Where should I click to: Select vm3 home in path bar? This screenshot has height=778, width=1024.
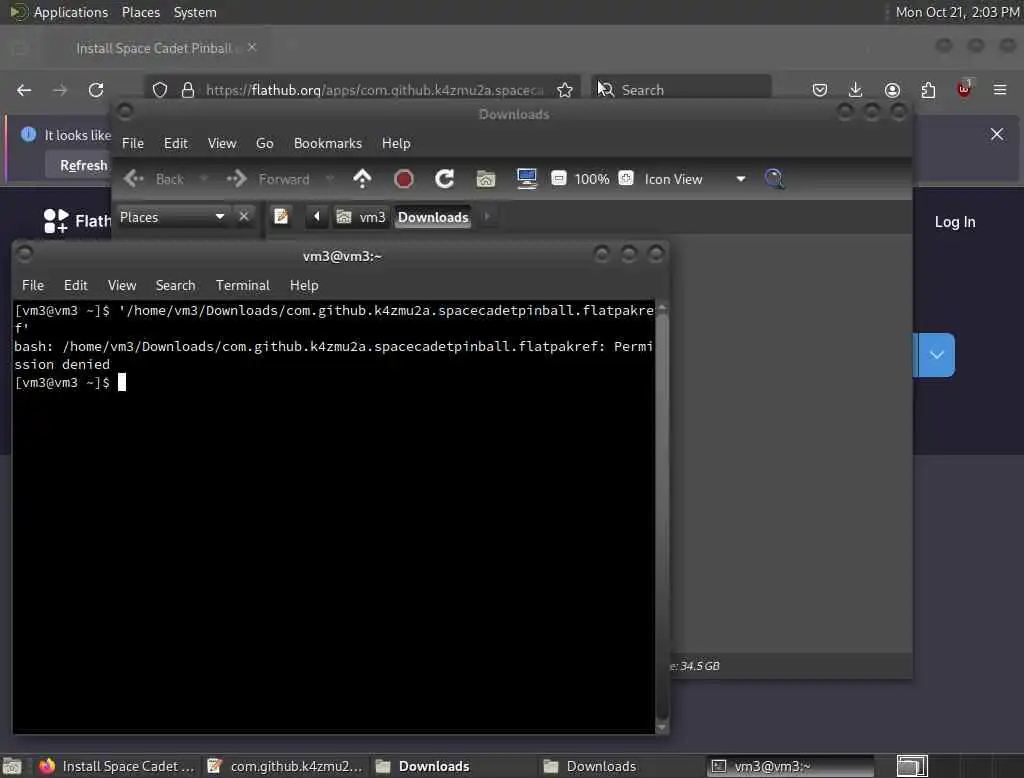360,217
